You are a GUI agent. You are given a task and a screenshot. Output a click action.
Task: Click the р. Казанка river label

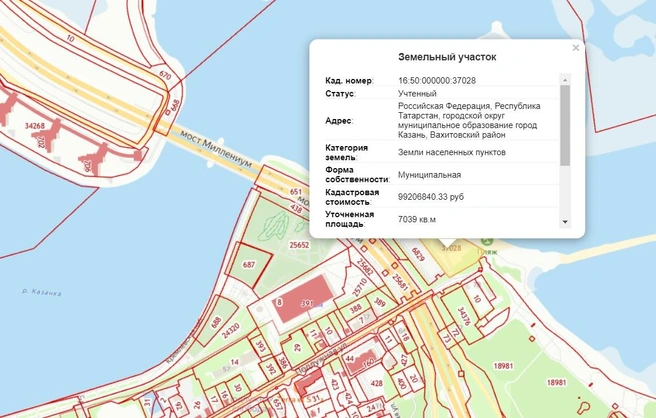click(42, 292)
